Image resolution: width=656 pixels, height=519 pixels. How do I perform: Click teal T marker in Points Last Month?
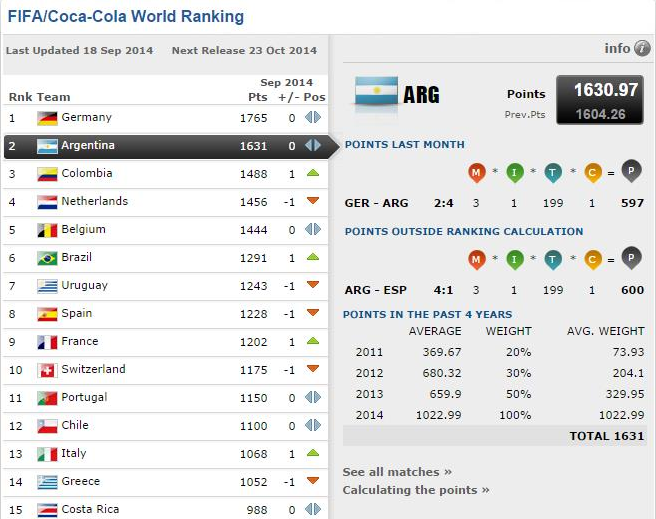point(553,172)
